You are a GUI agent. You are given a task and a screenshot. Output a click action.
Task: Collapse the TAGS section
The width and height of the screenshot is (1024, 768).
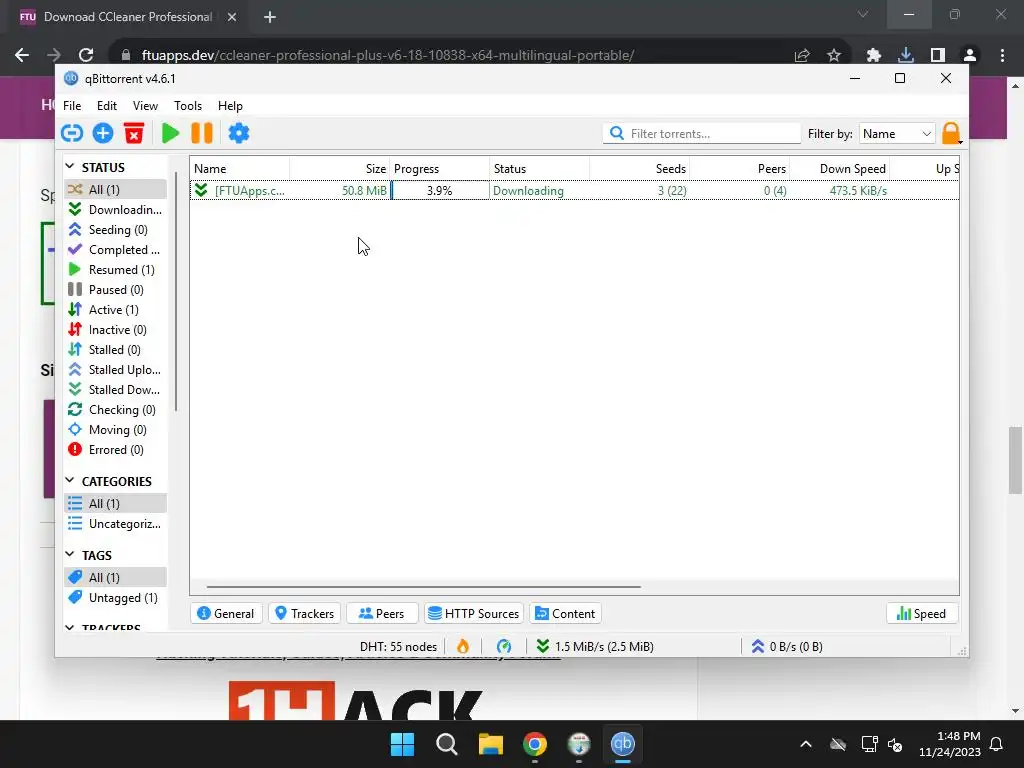[x=70, y=554]
